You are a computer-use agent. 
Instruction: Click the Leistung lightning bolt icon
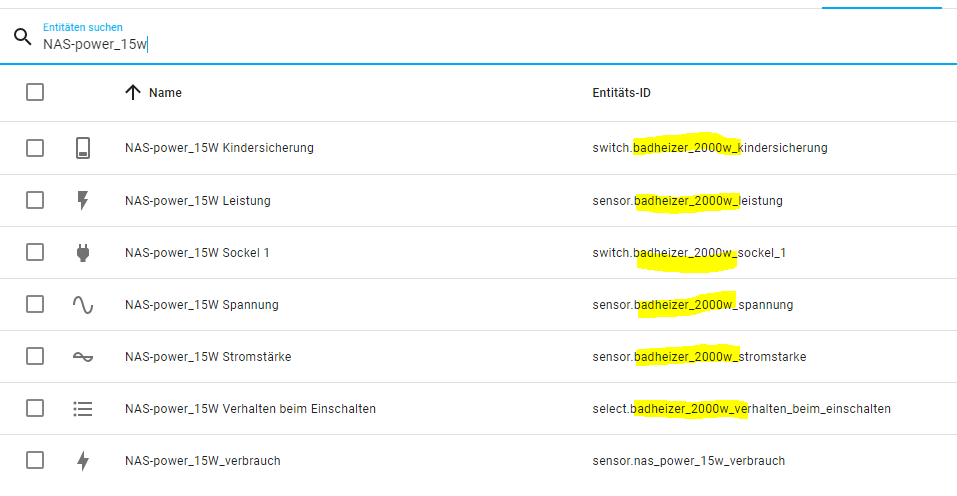click(83, 200)
